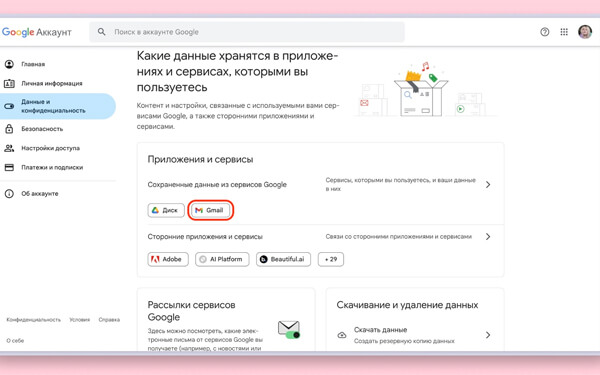The image size is (600, 375).
Task: Click the Gmail envelope M icon
Action: [199, 210]
